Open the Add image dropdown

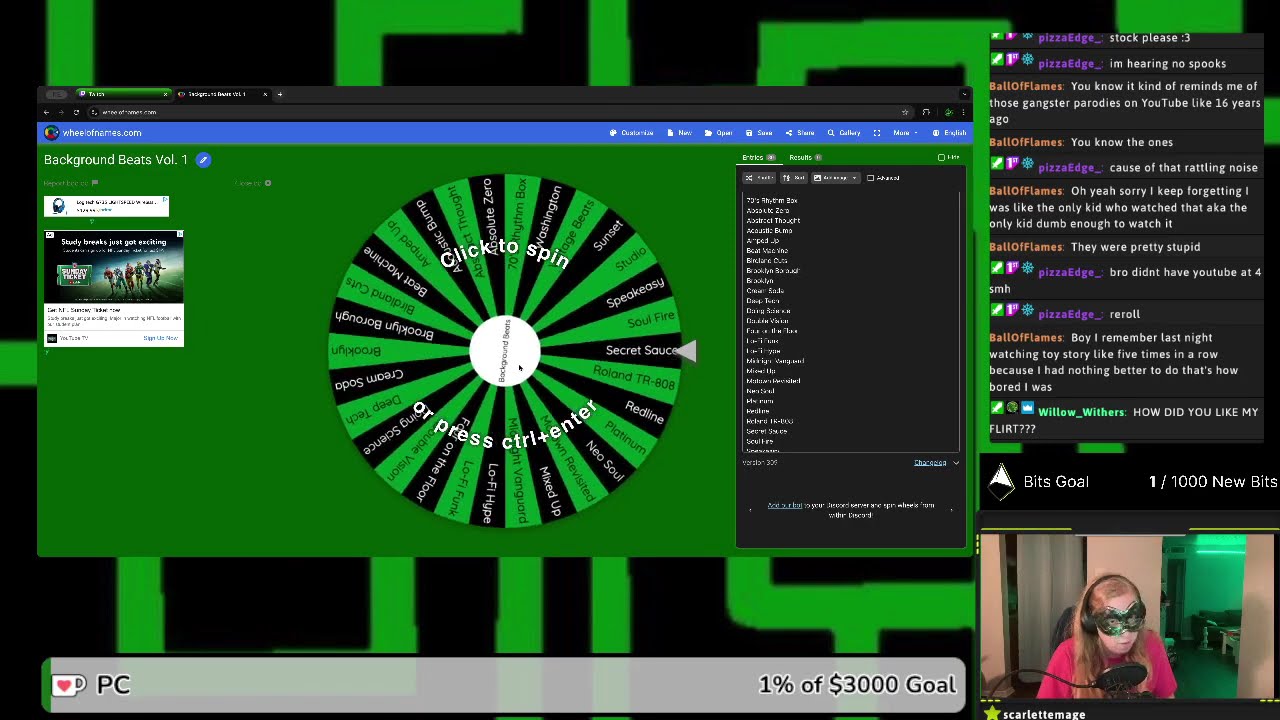pyautogui.click(x=835, y=178)
